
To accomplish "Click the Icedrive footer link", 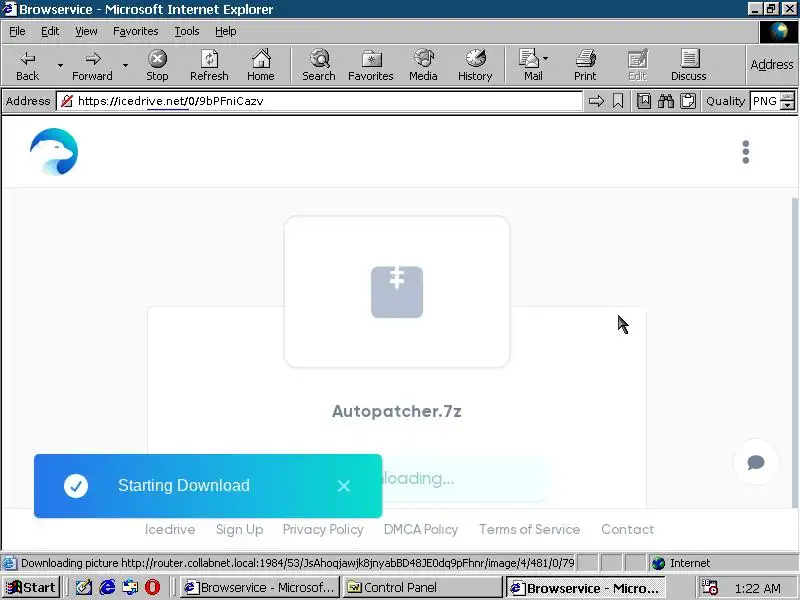I will [x=170, y=529].
